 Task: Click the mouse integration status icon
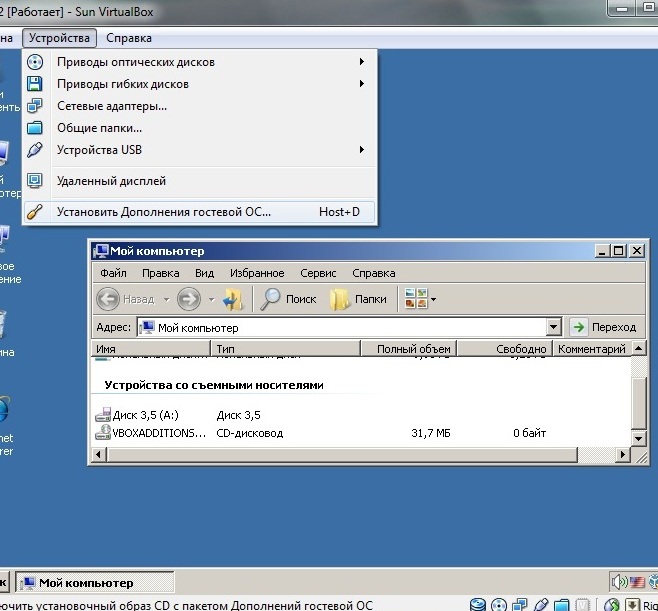(x=612, y=605)
